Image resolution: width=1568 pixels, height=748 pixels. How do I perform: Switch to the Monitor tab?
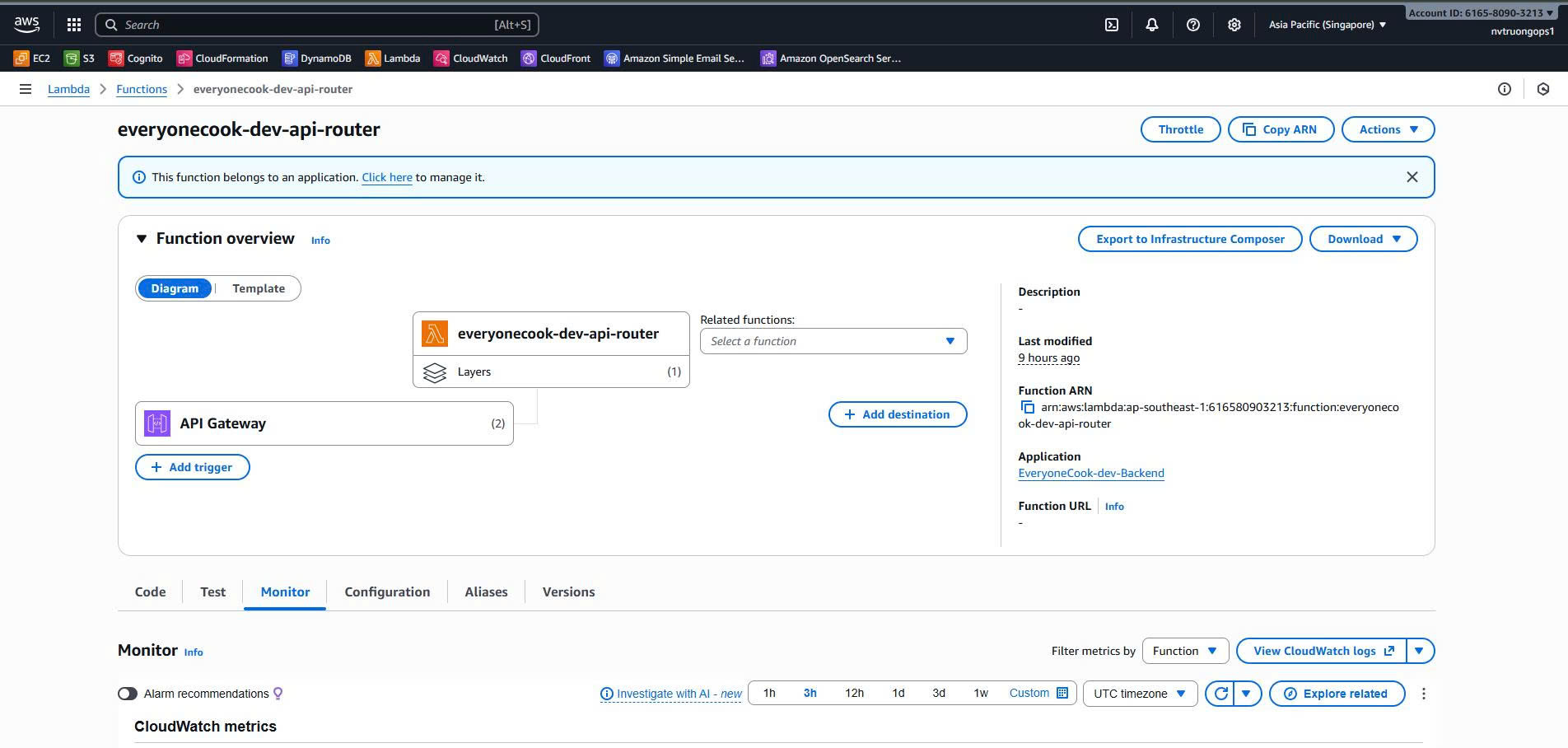click(x=285, y=592)
